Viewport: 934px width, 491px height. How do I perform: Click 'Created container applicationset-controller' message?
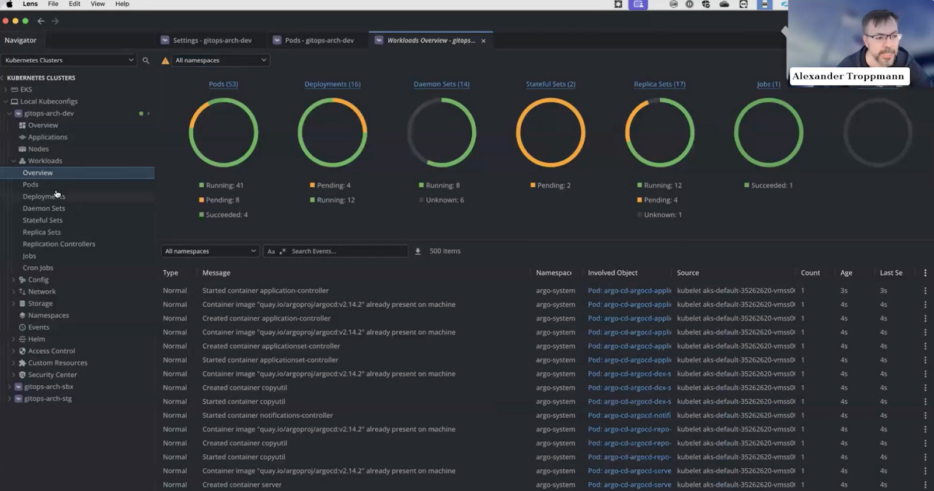pyautogui.click(x=271, y=346)
